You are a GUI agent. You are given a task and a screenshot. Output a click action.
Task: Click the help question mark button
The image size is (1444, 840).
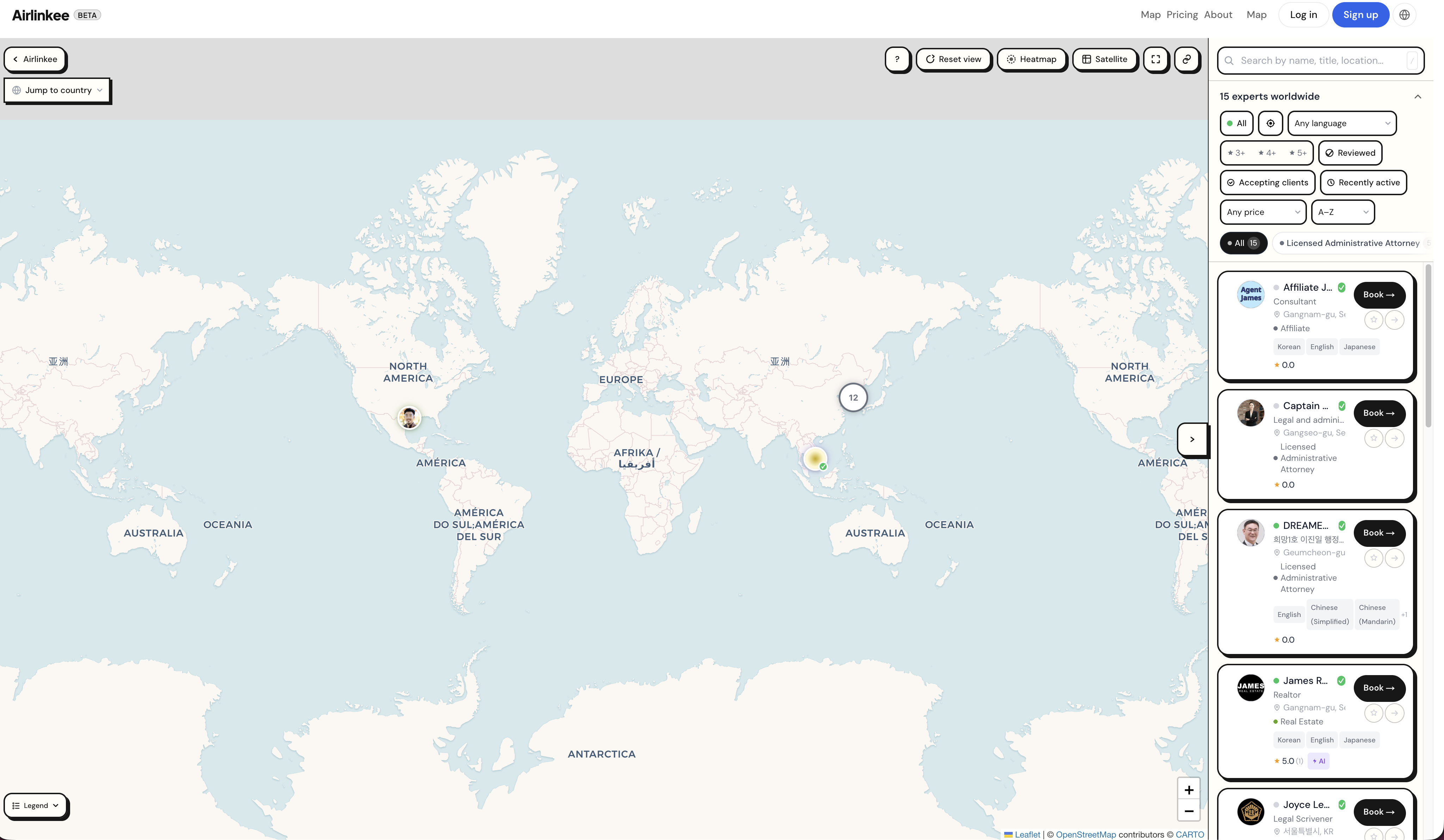point(897,59)
